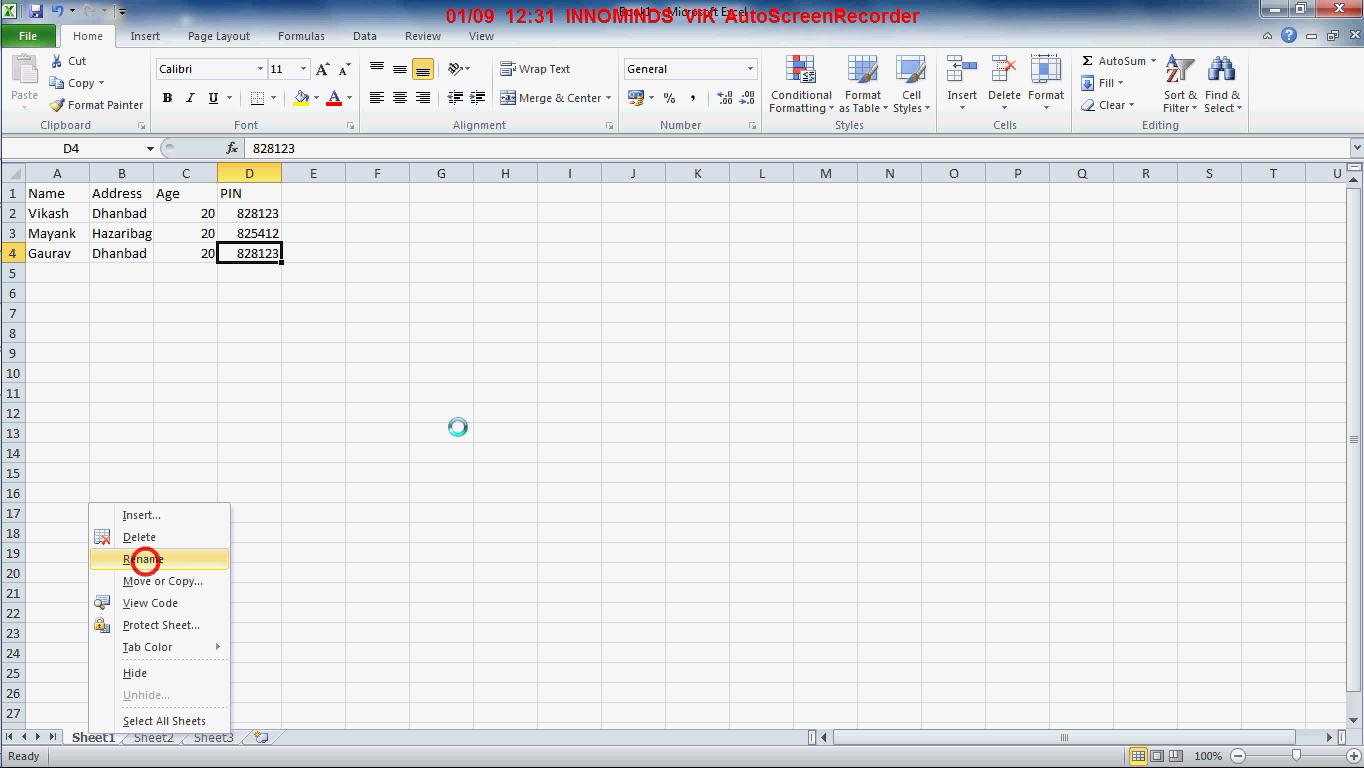Click the Cut scissors icon

(57, 61)
